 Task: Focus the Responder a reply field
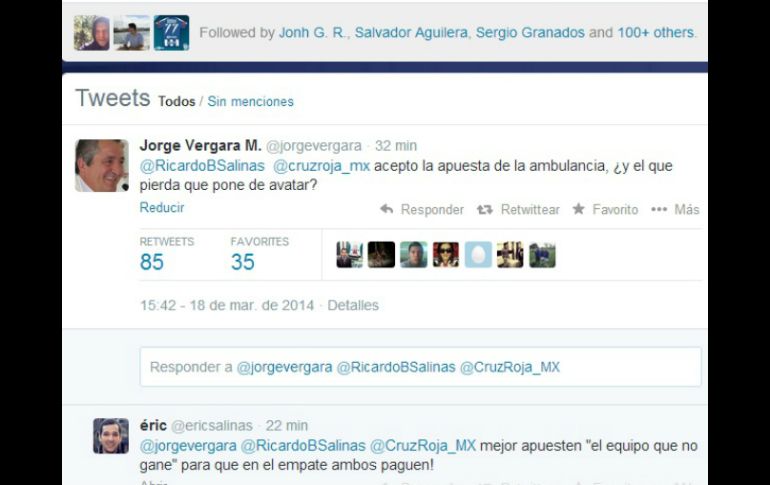point(420,367)
